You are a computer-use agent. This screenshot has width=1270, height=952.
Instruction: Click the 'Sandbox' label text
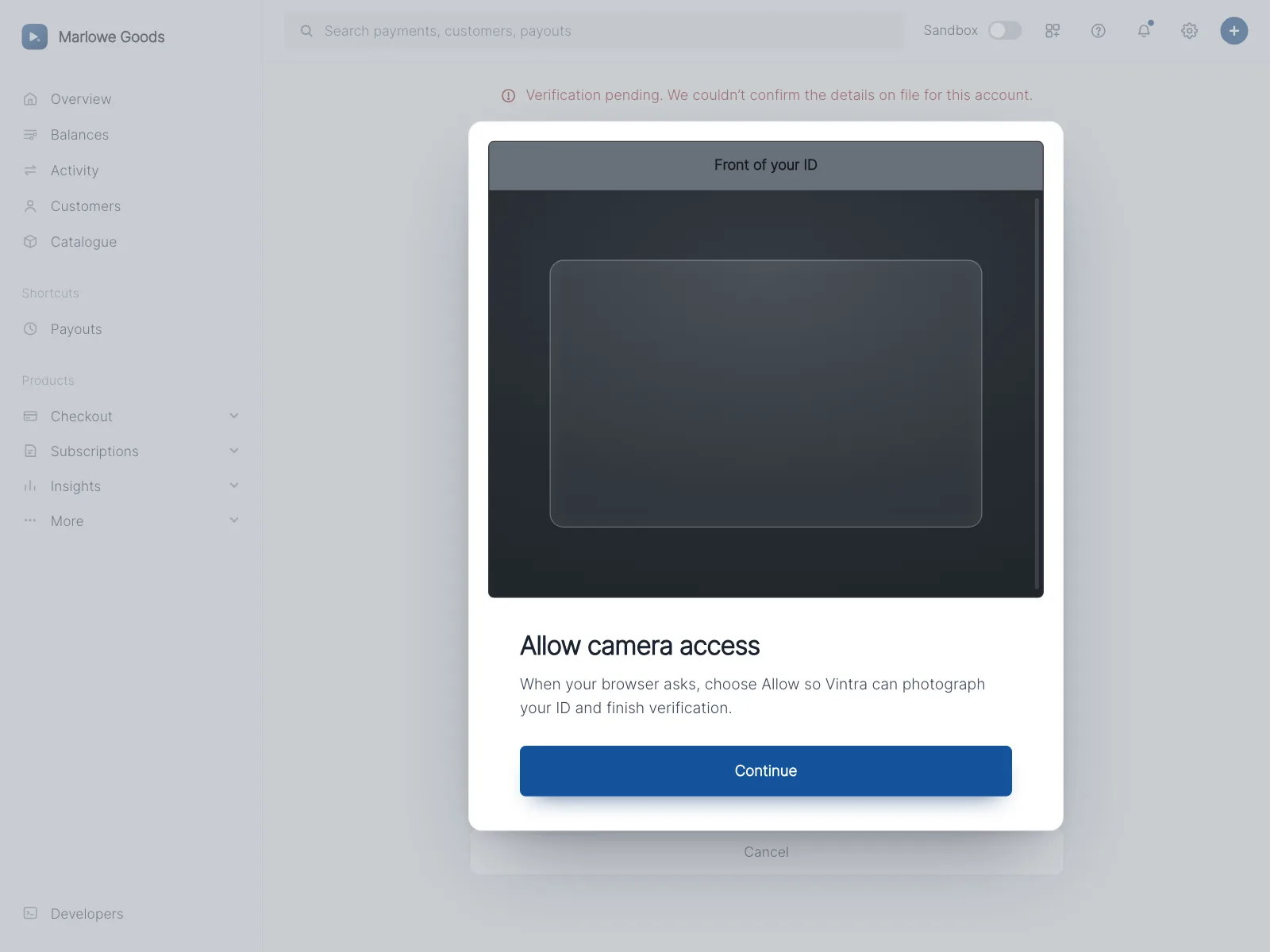pyautogui.click(x=950, y=30)
